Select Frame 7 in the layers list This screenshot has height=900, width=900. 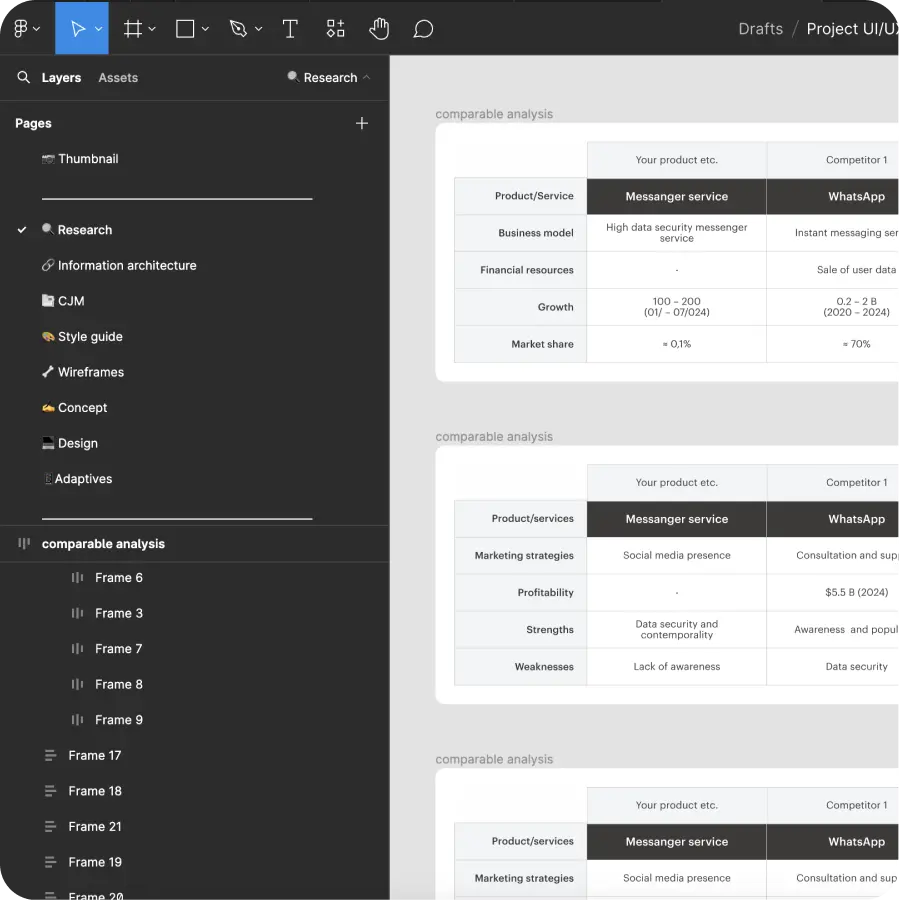point(117,648)
